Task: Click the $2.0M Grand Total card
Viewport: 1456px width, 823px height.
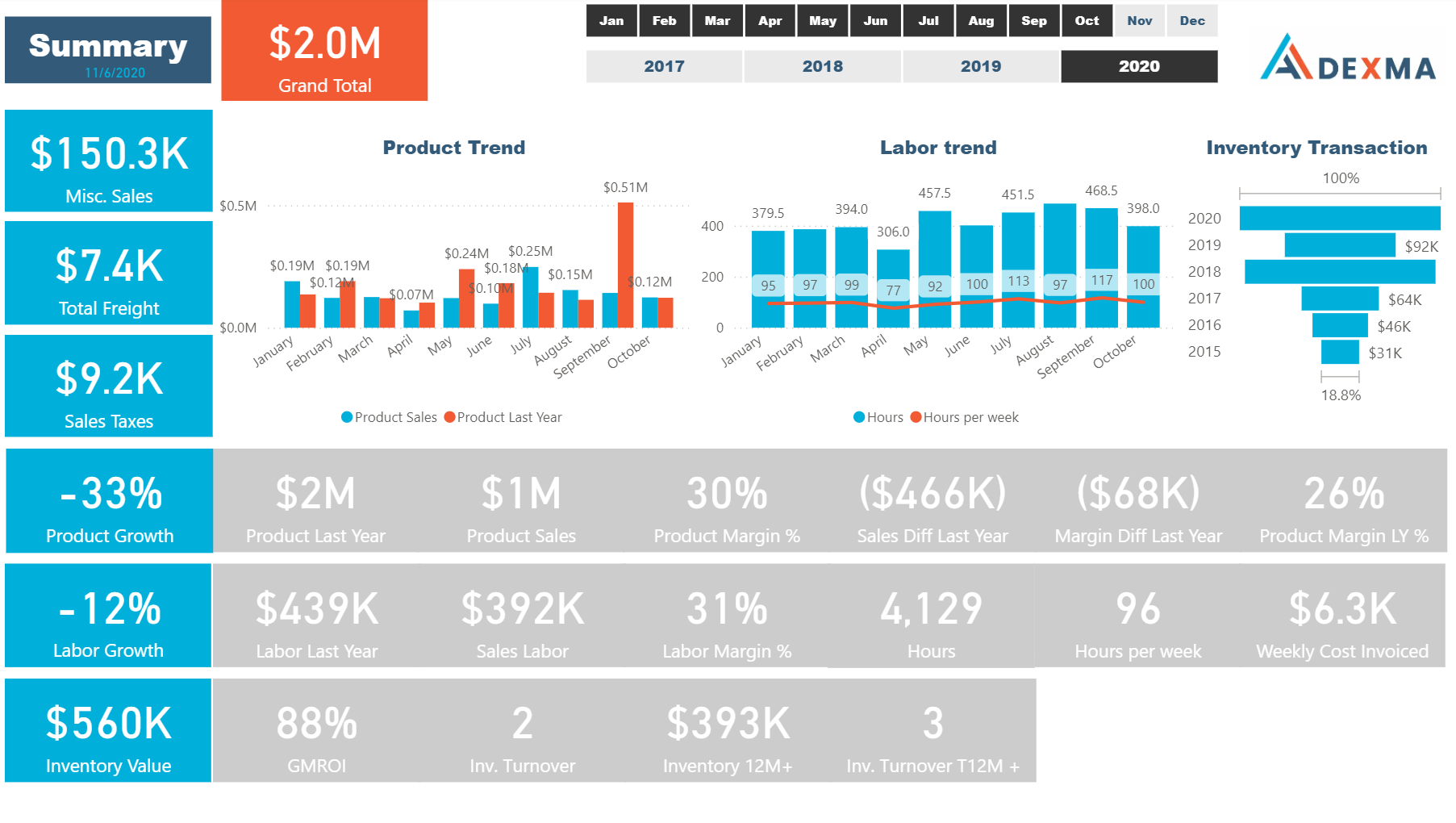Action: coord(324,51)
